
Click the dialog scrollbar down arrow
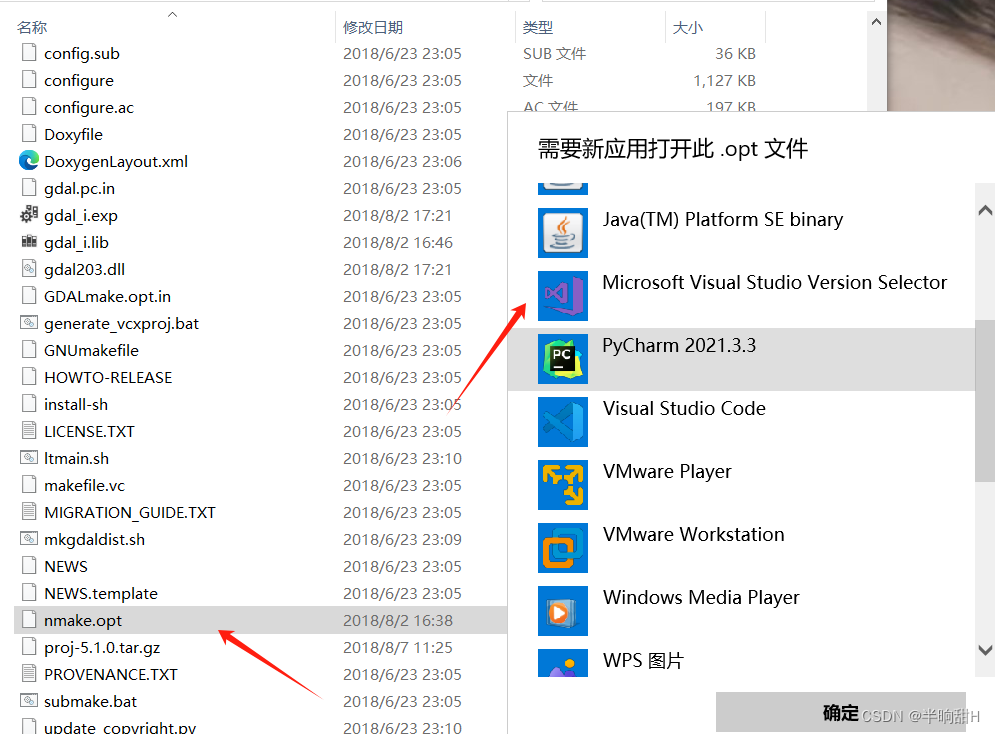click(984, 649)
